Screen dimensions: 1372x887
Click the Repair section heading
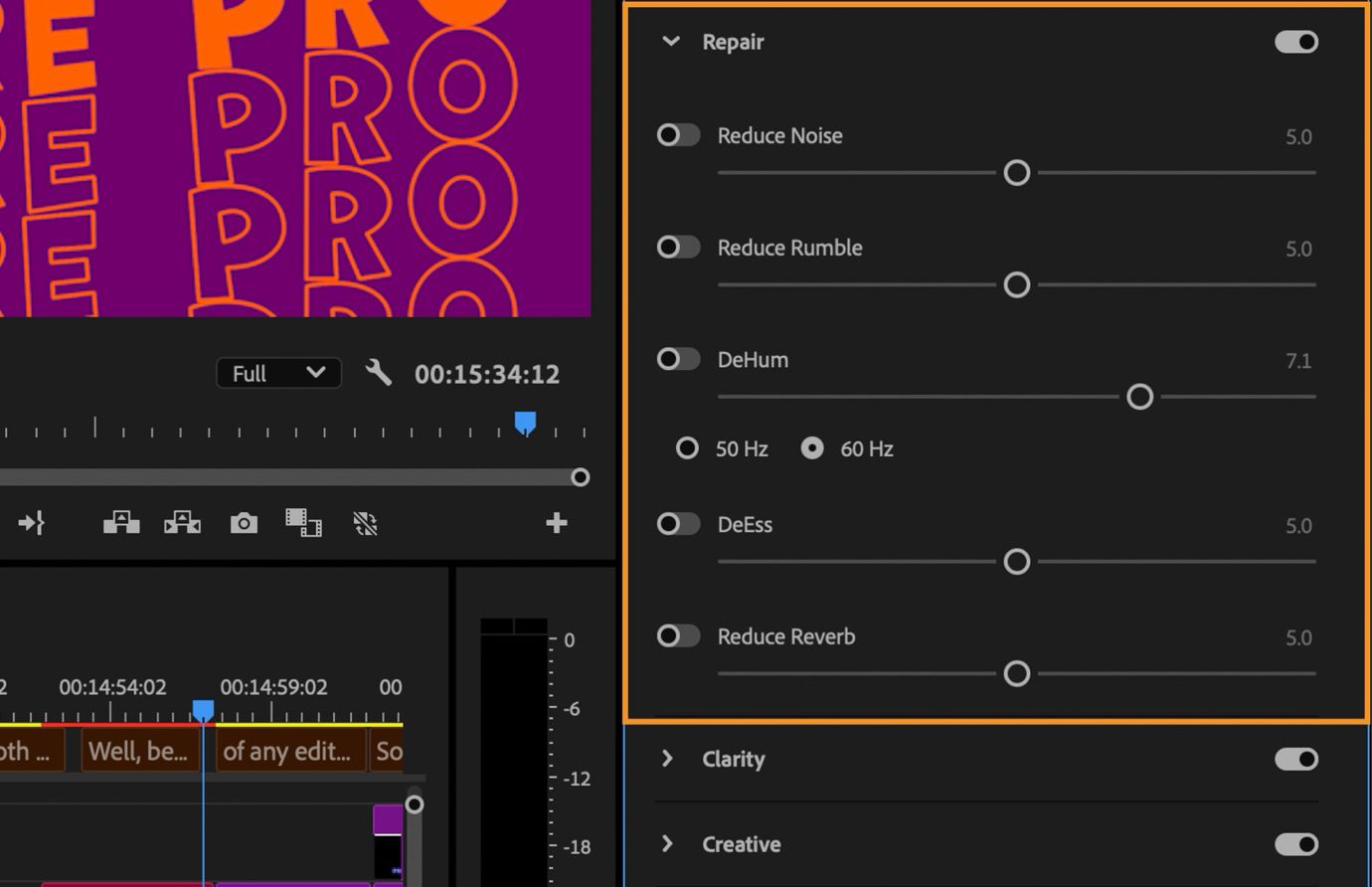point(733,42)
